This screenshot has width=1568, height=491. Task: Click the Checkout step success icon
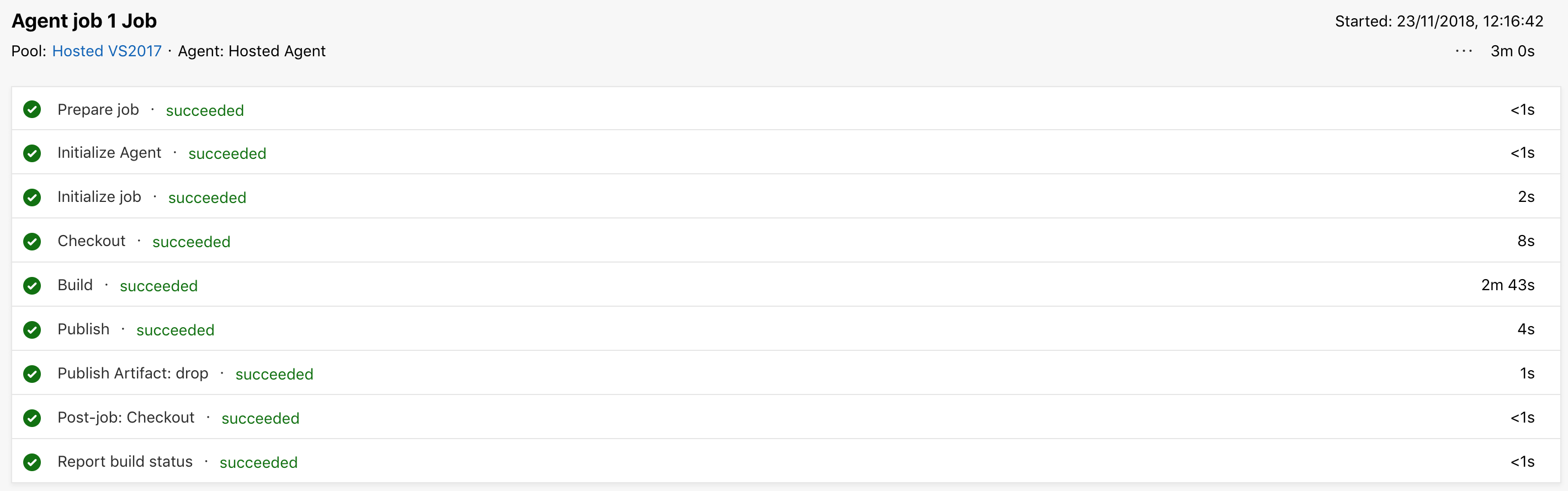pyautogui.click(x=31, y=242)
